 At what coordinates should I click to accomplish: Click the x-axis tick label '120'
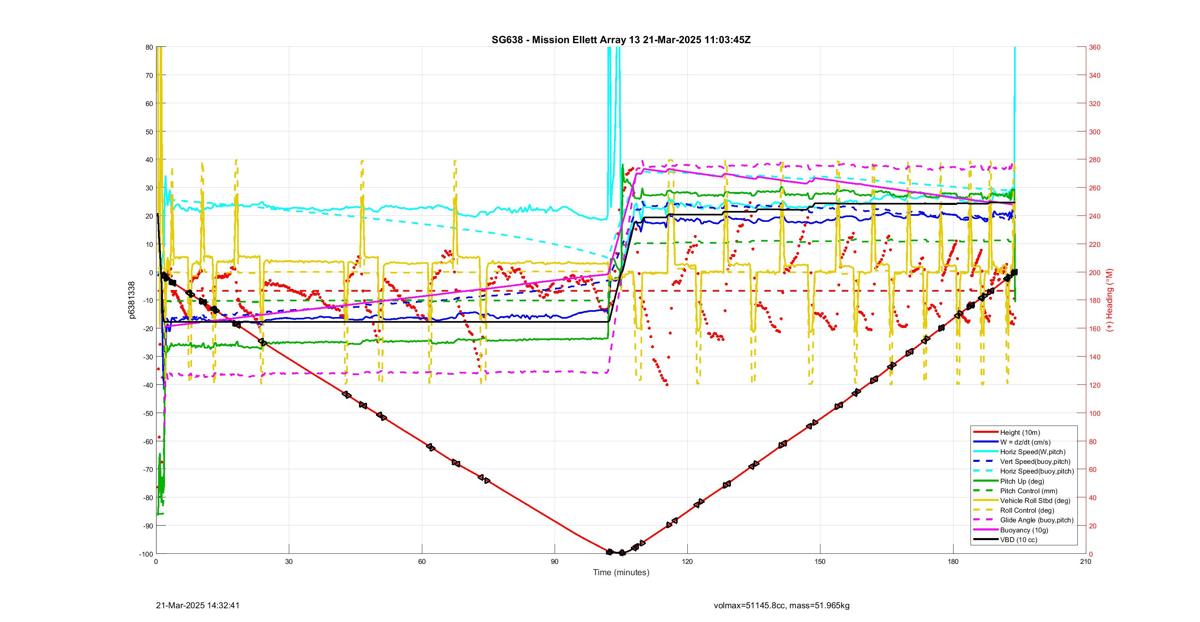[687, 562]
